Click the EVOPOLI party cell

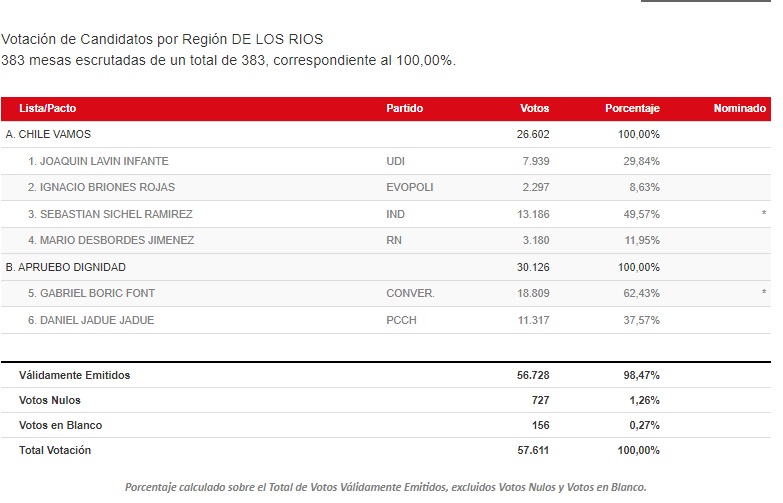tap(409, 187)
